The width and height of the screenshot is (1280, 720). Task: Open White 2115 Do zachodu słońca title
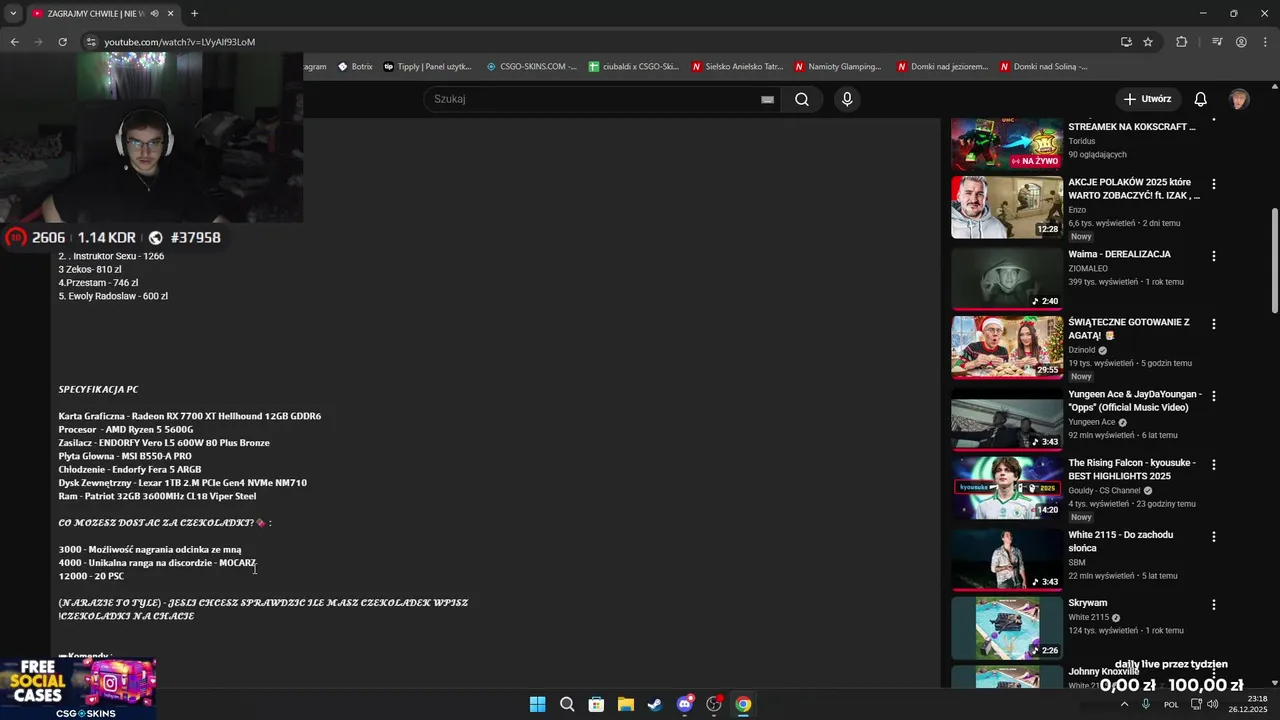coord(1120,541)
